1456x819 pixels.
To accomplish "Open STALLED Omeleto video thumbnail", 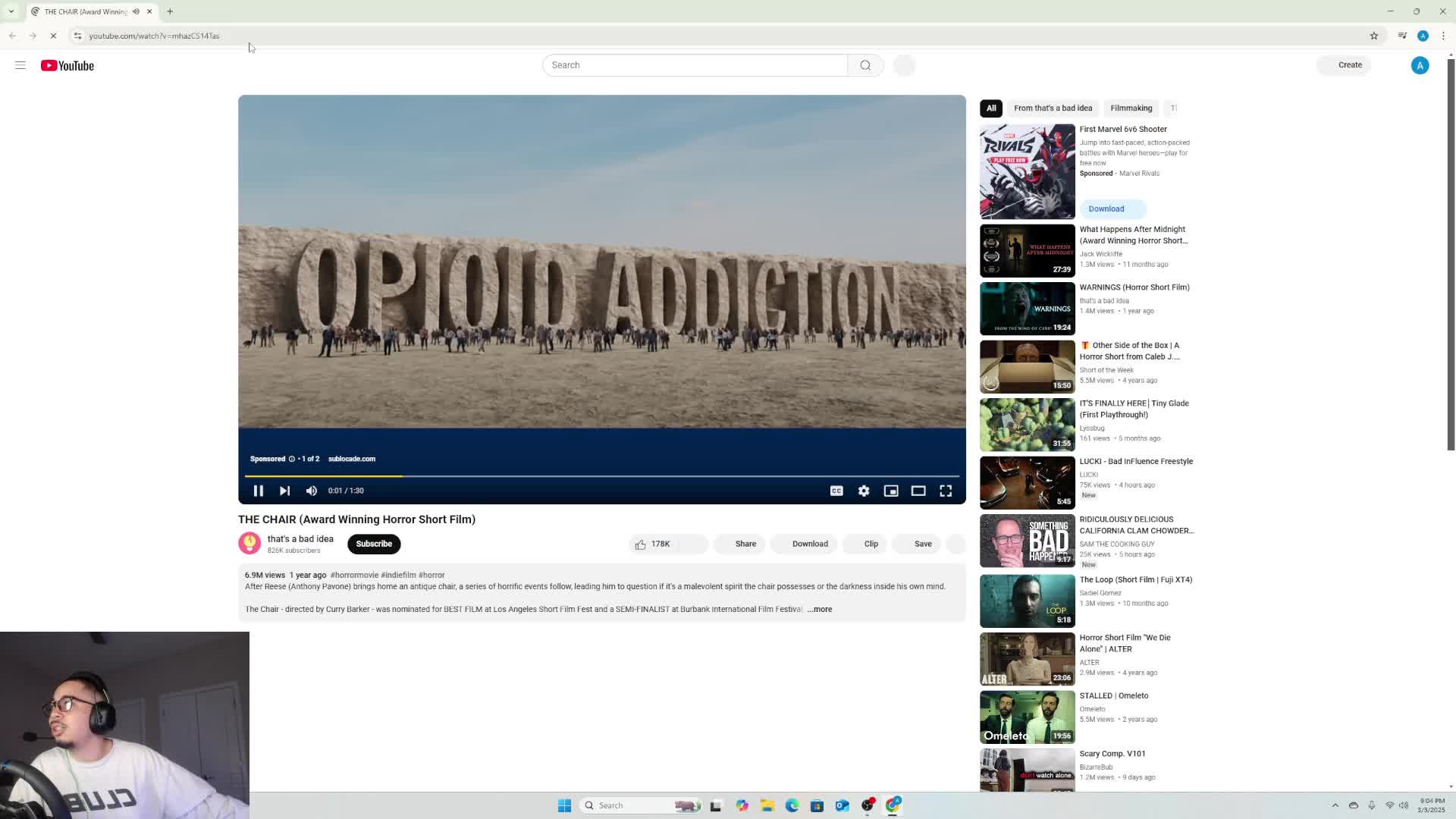I will (1027, 717).
